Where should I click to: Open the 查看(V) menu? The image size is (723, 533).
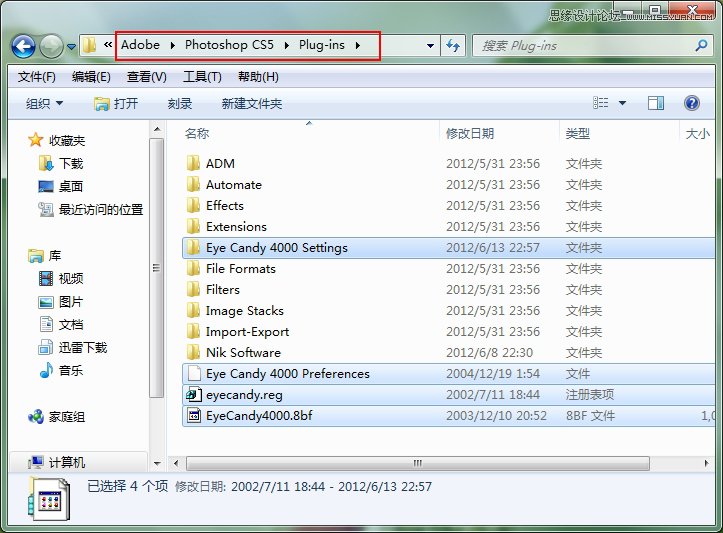coord(147,77)
